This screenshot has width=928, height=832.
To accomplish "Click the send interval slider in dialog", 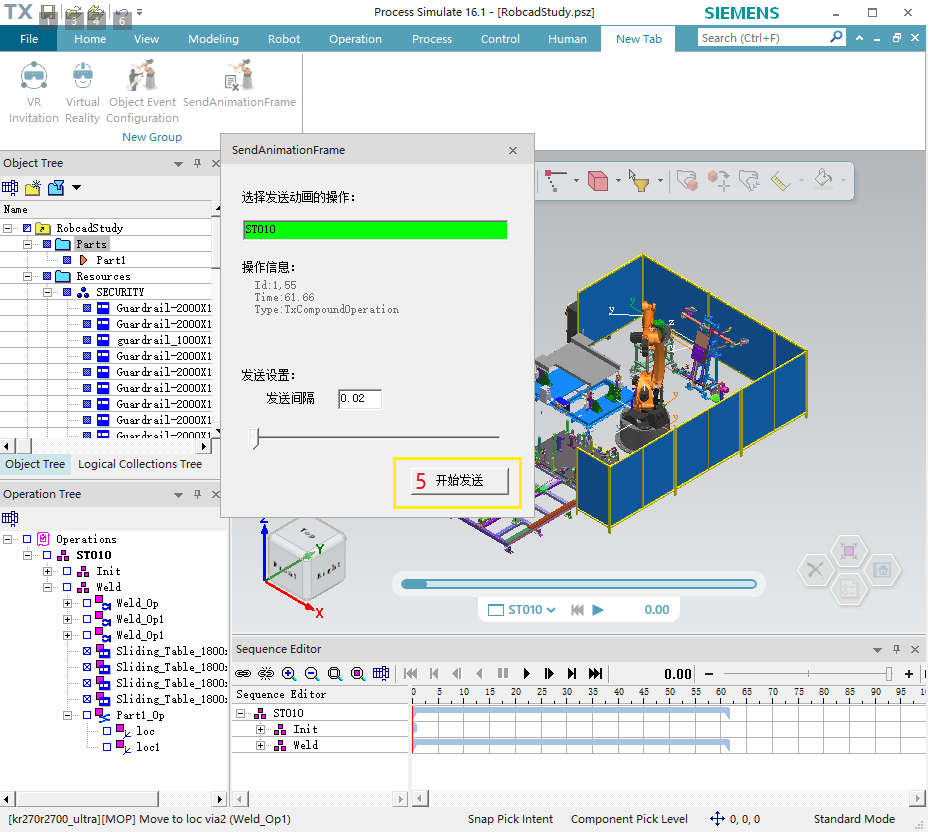I will (376, 437).
